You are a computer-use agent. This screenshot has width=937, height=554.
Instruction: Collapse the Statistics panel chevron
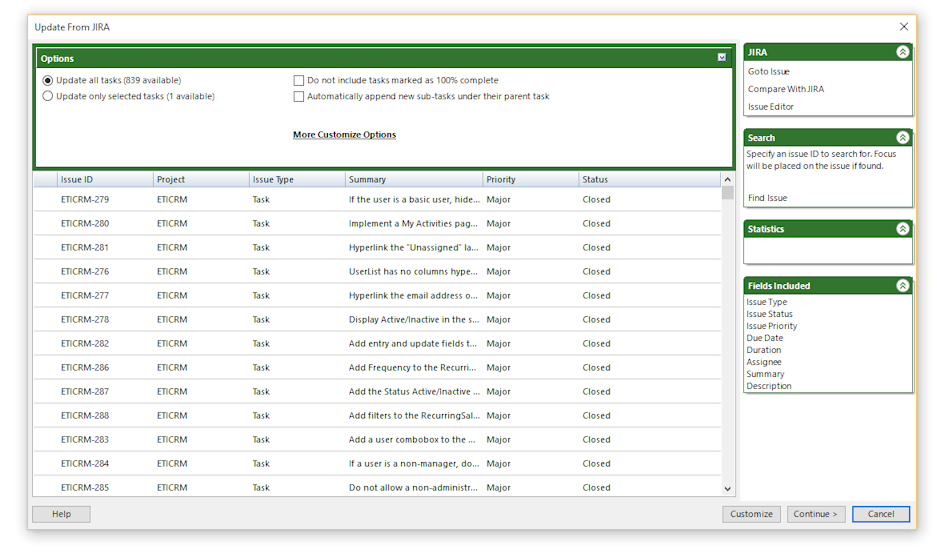click(902, 229)
